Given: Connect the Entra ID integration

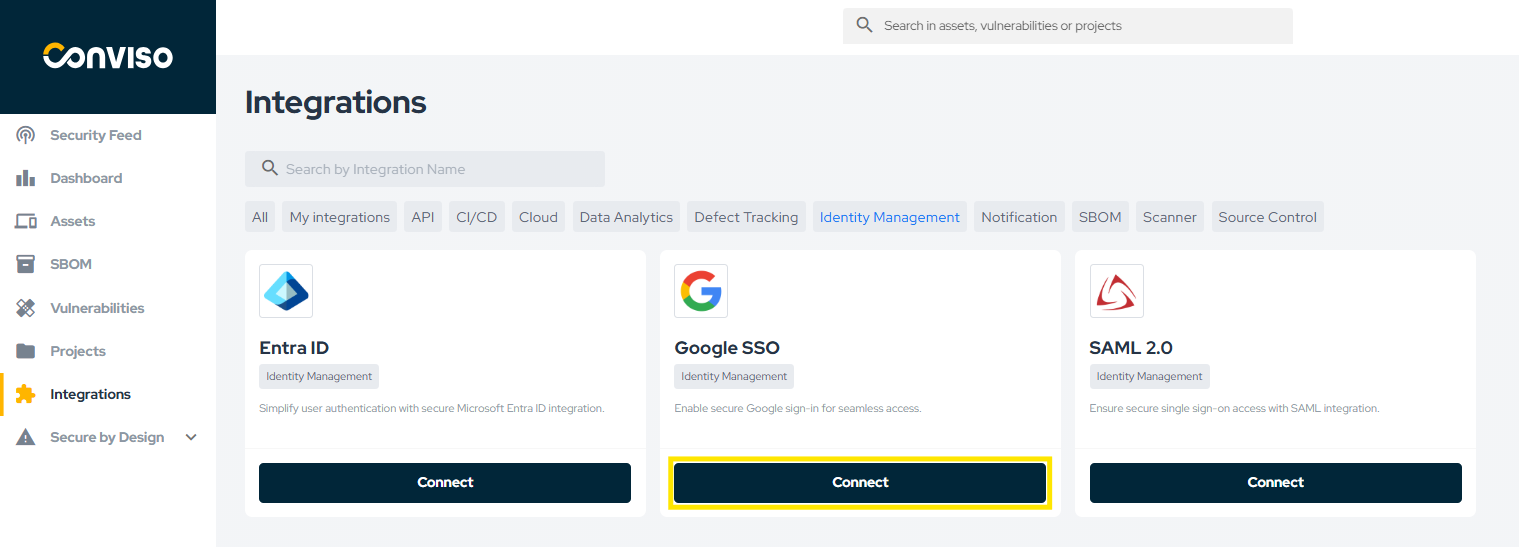Looking at the screenshot, I should [x=445, y=482].
